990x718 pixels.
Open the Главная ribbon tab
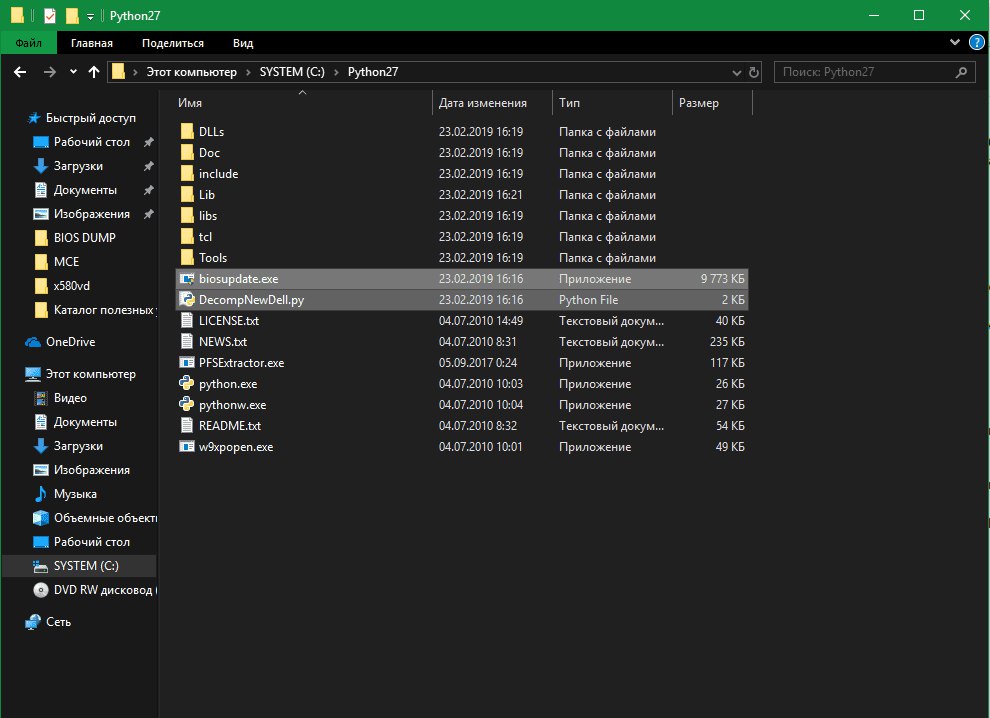tap(92, 43)
